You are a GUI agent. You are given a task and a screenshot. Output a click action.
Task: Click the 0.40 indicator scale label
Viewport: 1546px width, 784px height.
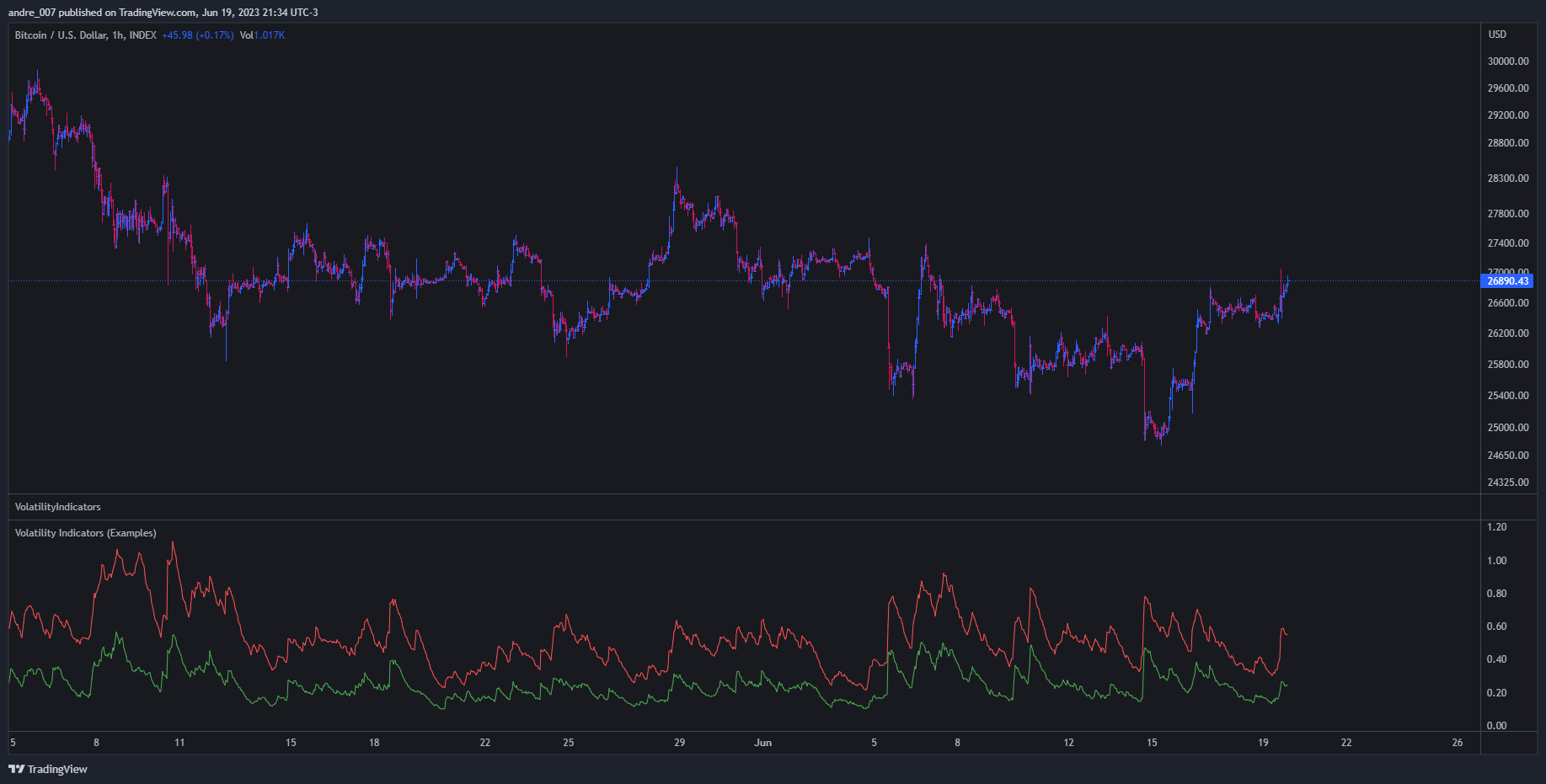pos(1497,659)
